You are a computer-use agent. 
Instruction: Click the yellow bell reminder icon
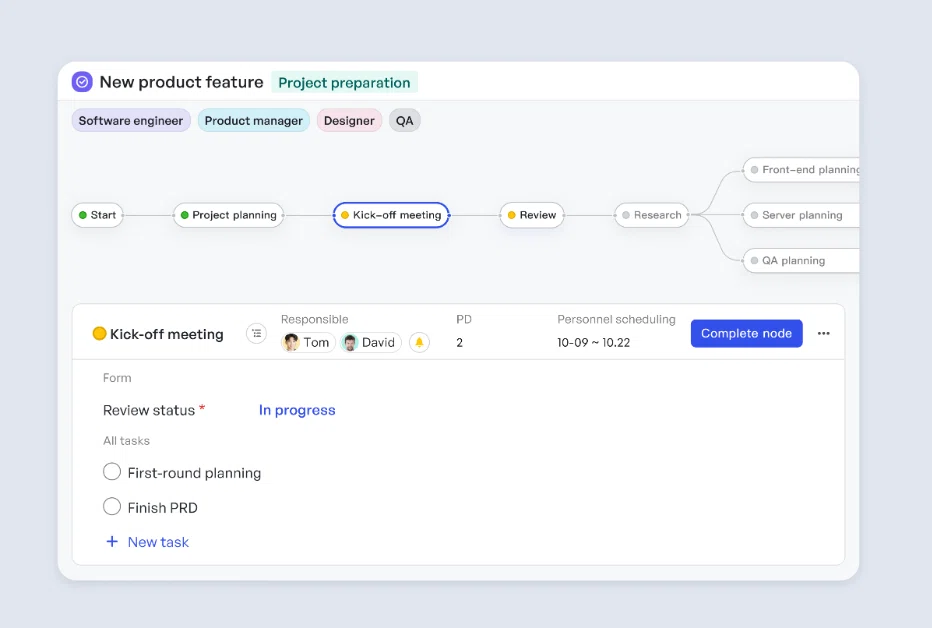[419, 342]
